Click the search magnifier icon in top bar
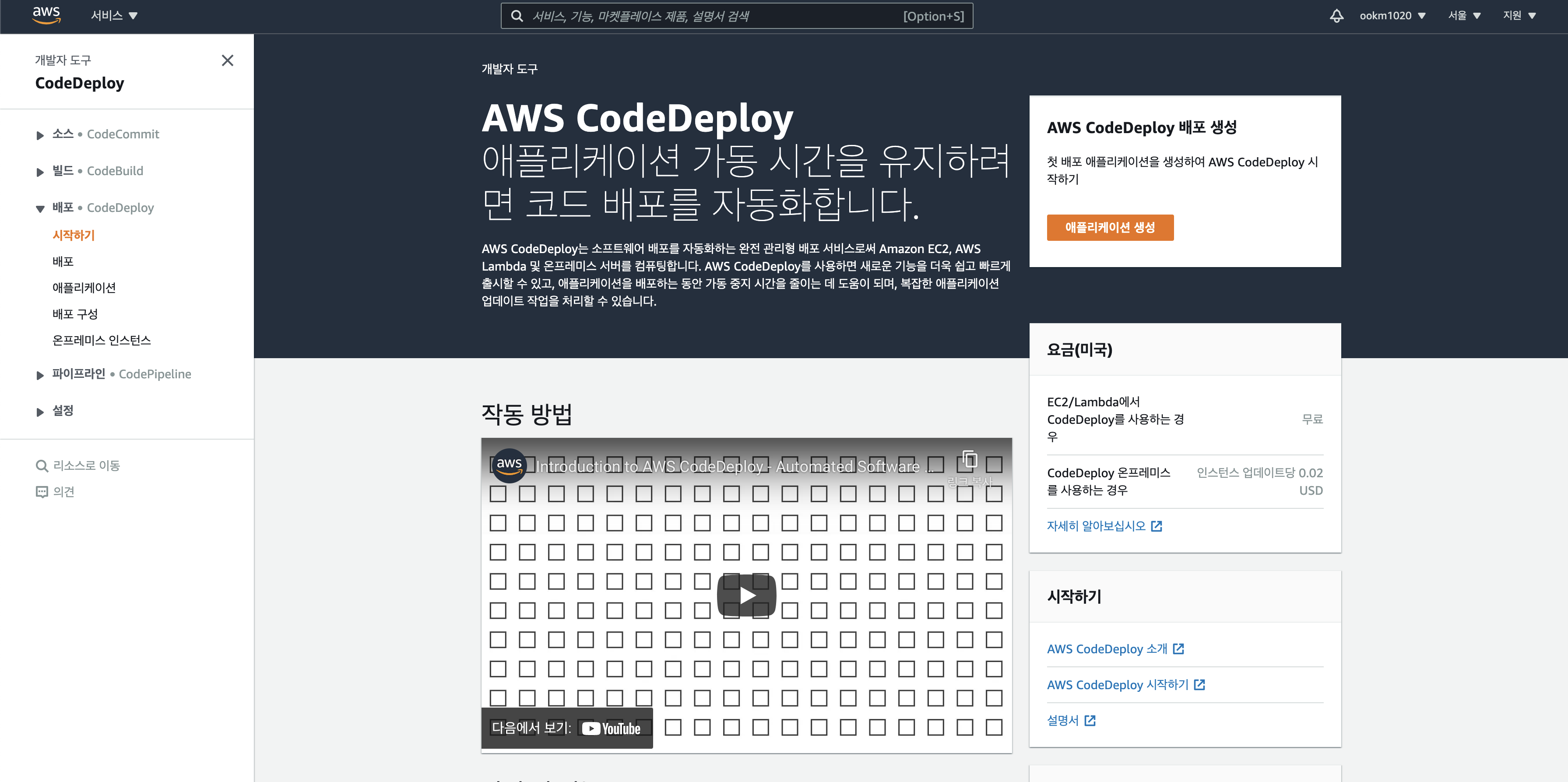 tap(517, 17)
